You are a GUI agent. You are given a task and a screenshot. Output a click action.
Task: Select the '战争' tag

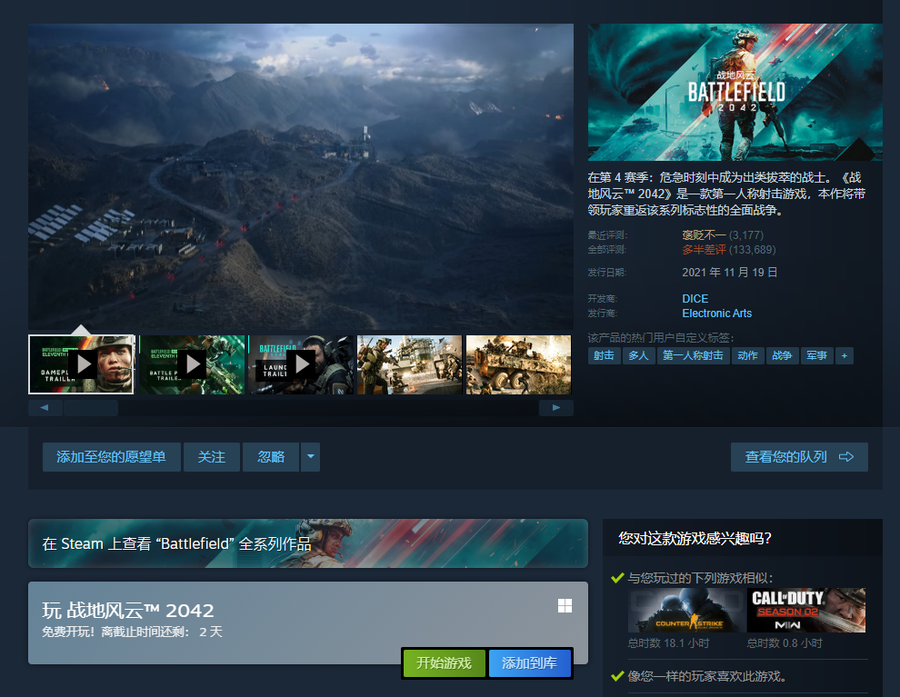(x=782, y=356)
